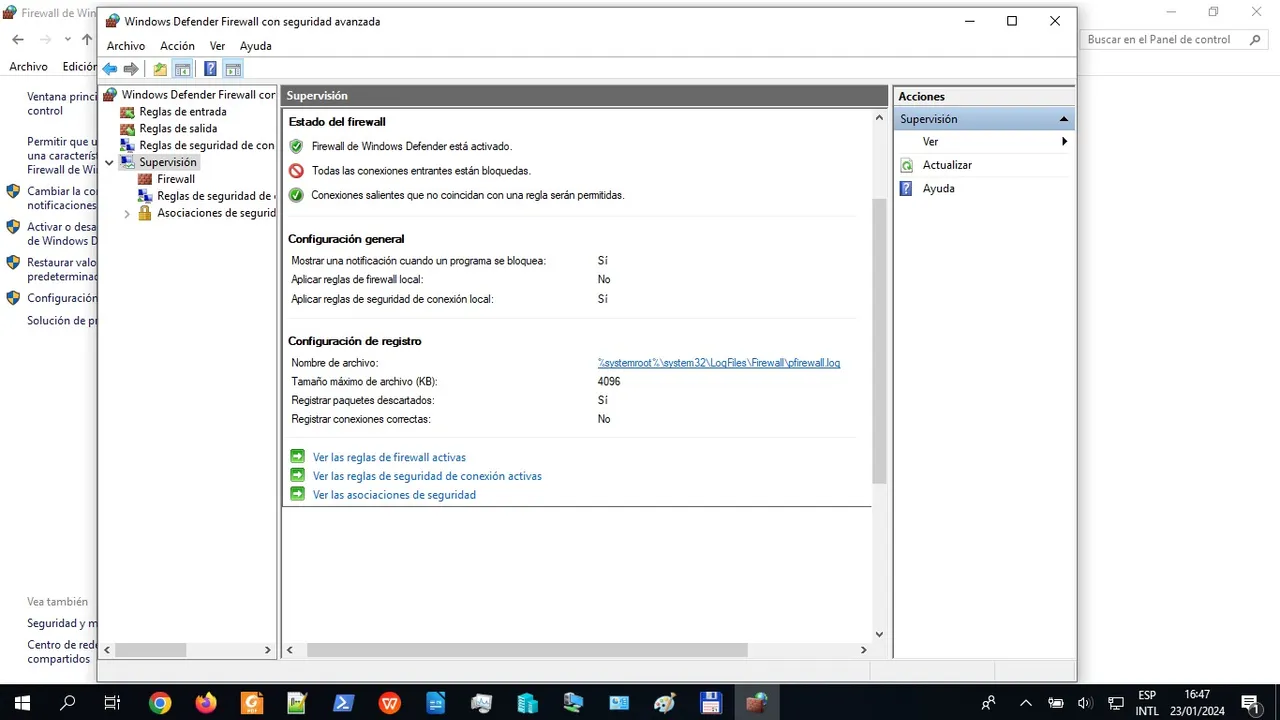
Task: Open the pfirewall.log file path link
Action: (719, 363)
